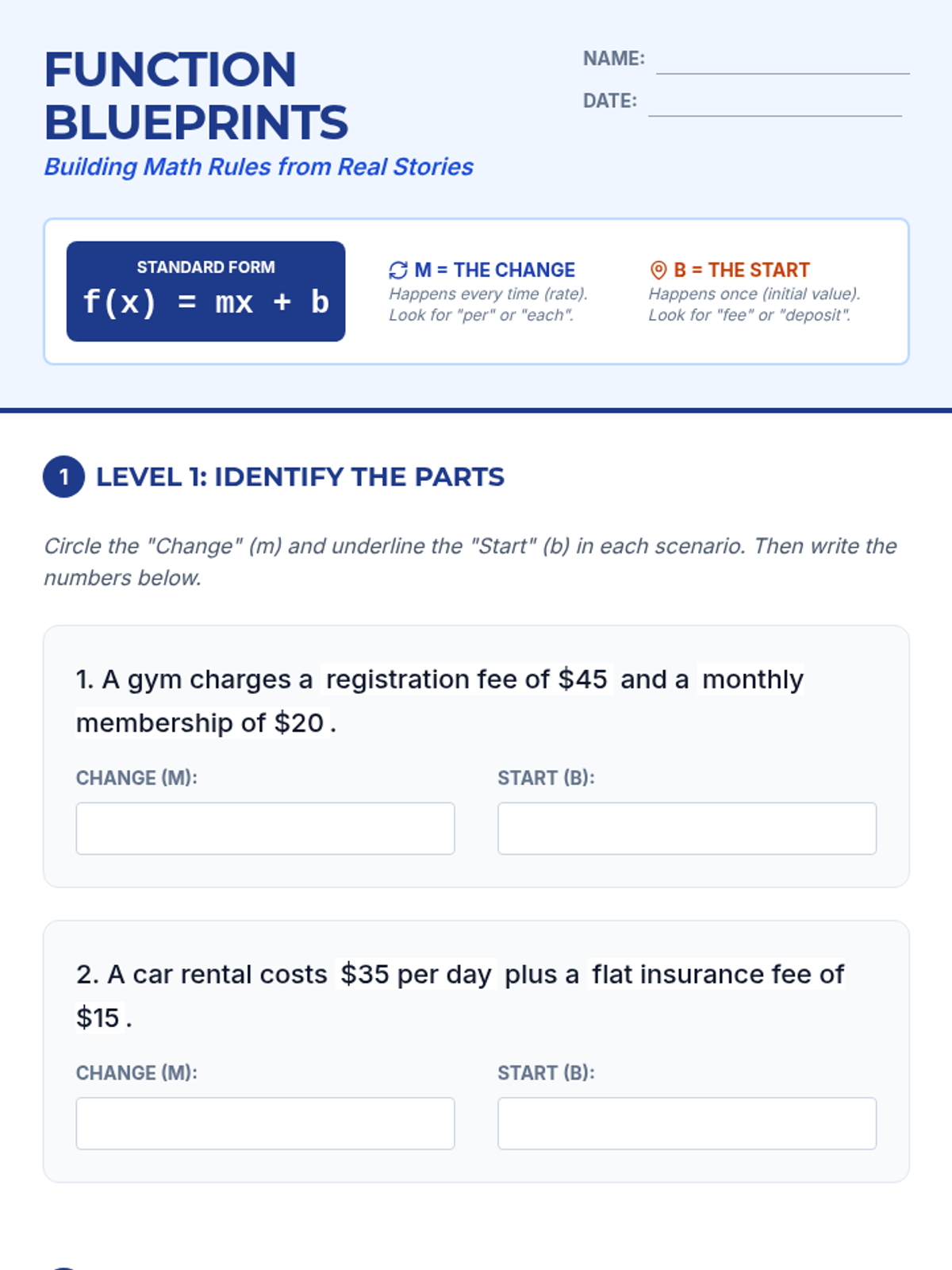This screenshot has width=952, height=1270.
Task: Click the "B = THE START" label
Action: point(741,271)
